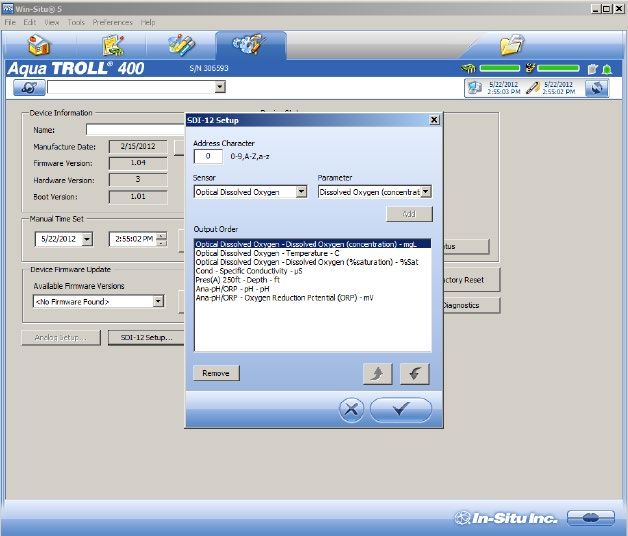The height and width of the screenshot is (536, 628).
Task: Increment the manual time spinner
Action: 162,236
